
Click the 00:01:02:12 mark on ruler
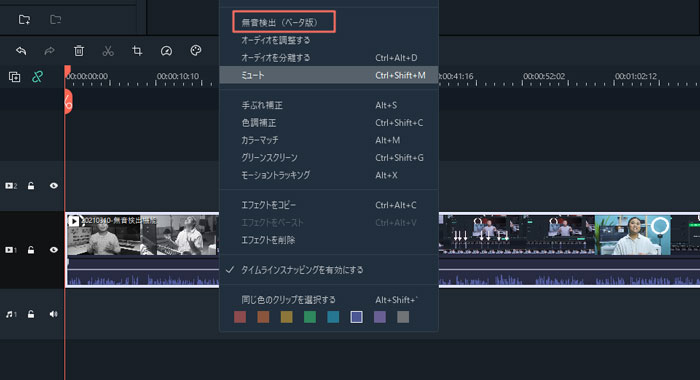click(x=636, y=76)
